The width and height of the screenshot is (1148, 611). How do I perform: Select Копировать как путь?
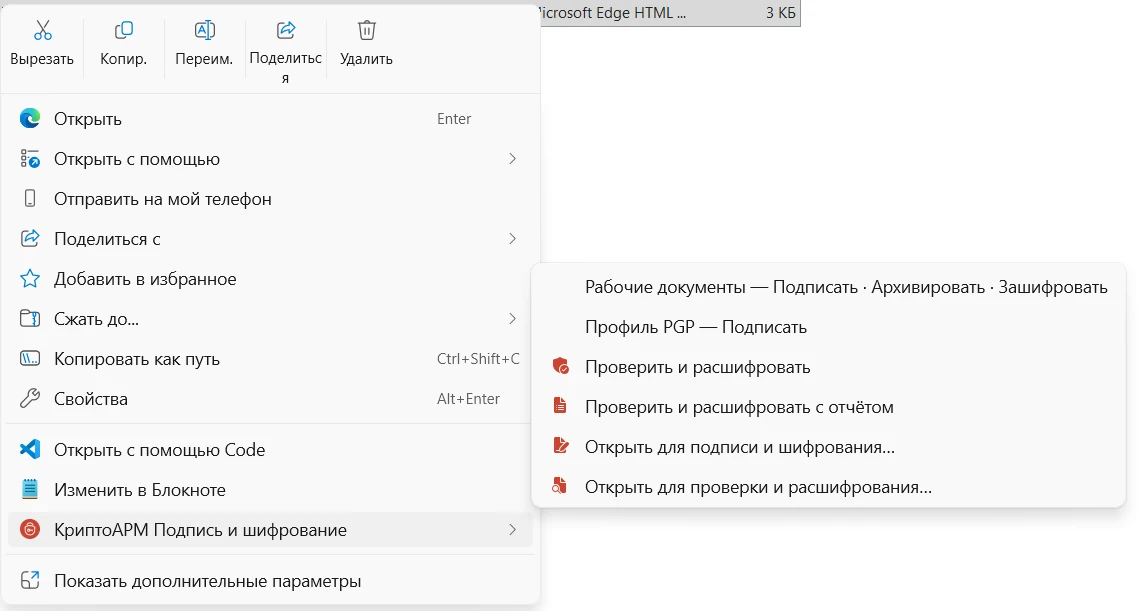270,359
